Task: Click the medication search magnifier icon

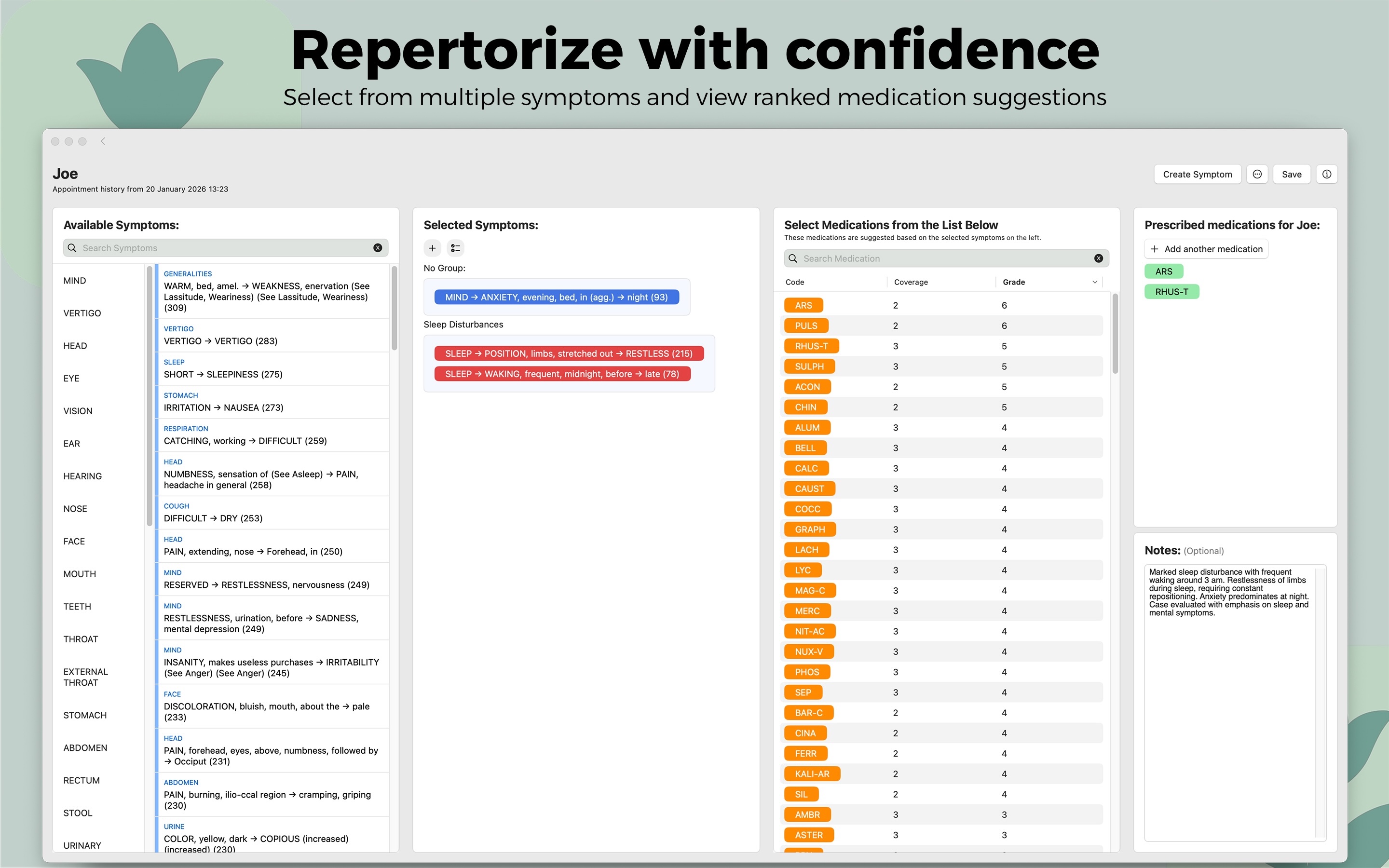Action: tap(793, 258)
